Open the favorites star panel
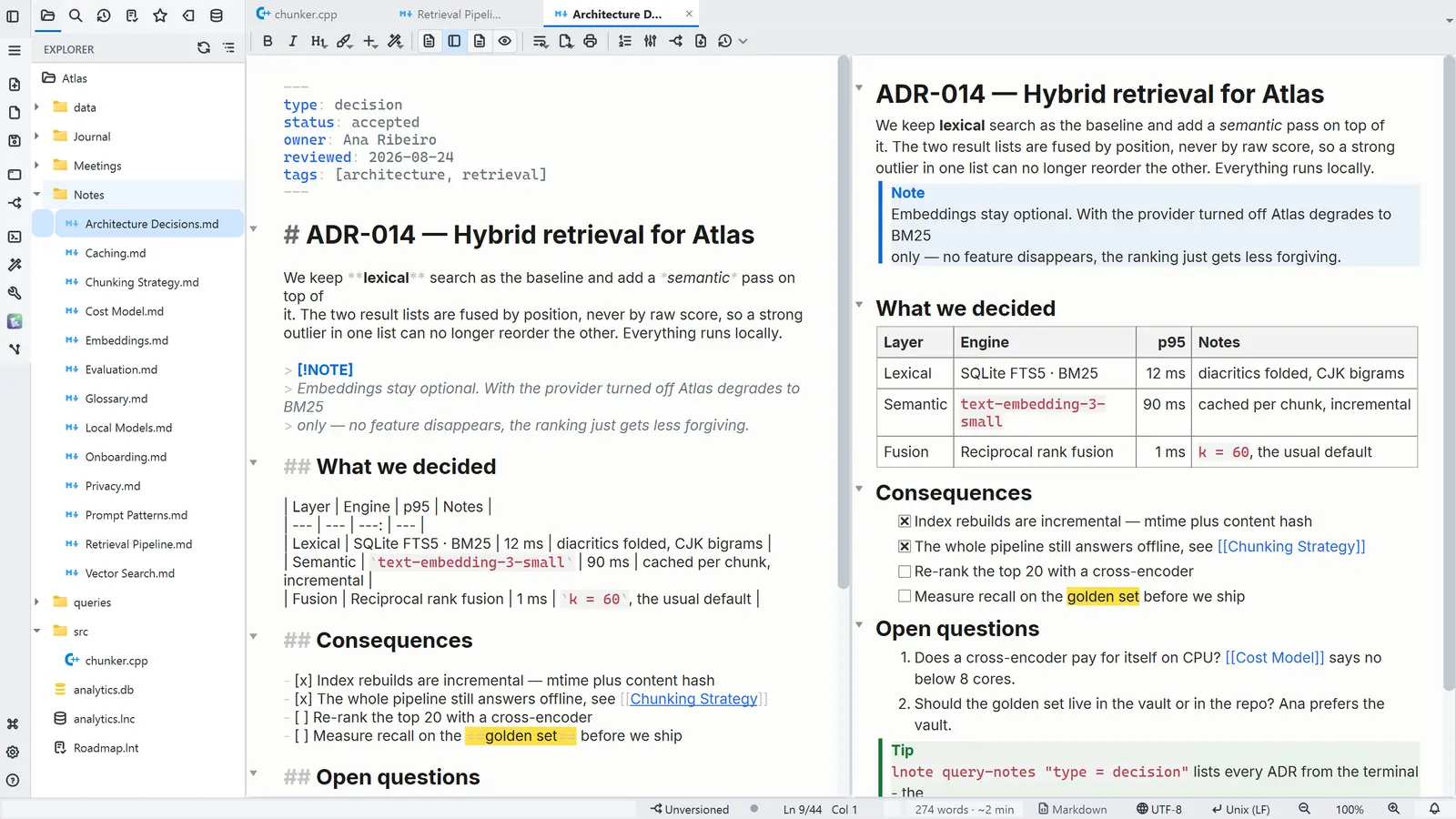The height and width of the screenshot is (819, 1456). click(160, 15)
